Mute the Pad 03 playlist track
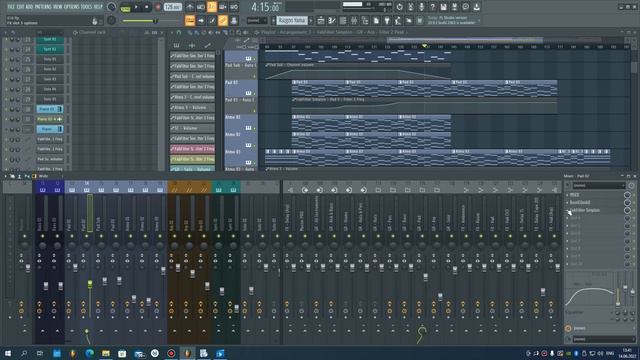Viewport: 640px width, 360px height. click(x=254, y=94)
